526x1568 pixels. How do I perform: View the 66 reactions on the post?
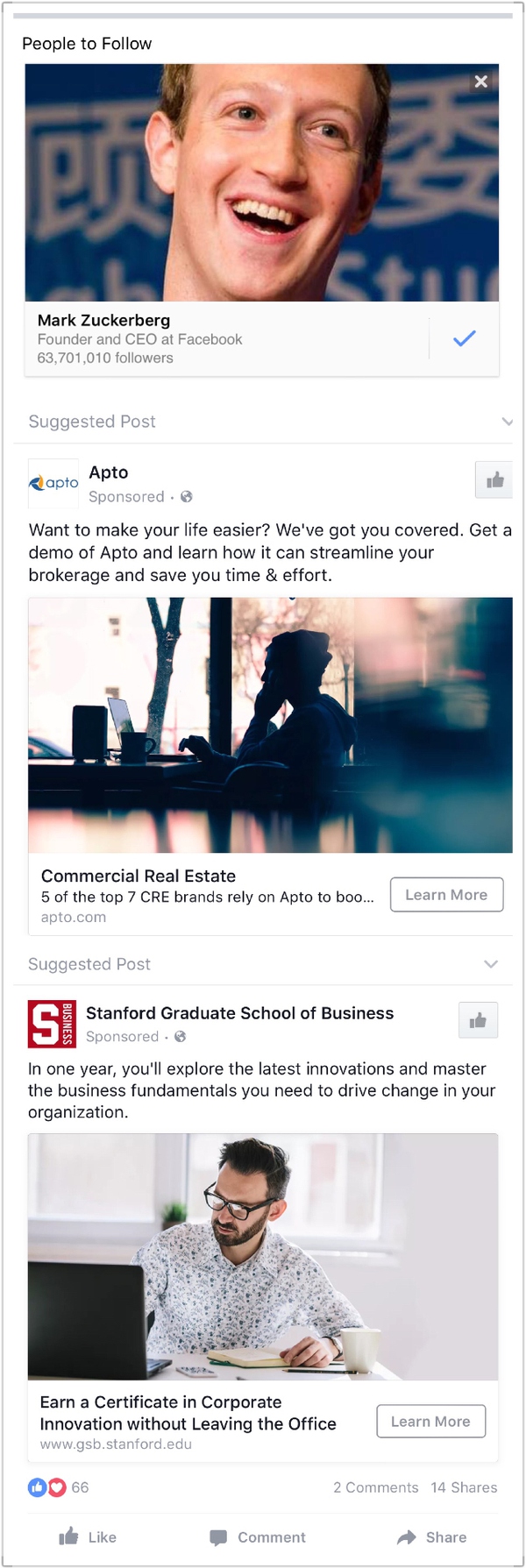58,1487
